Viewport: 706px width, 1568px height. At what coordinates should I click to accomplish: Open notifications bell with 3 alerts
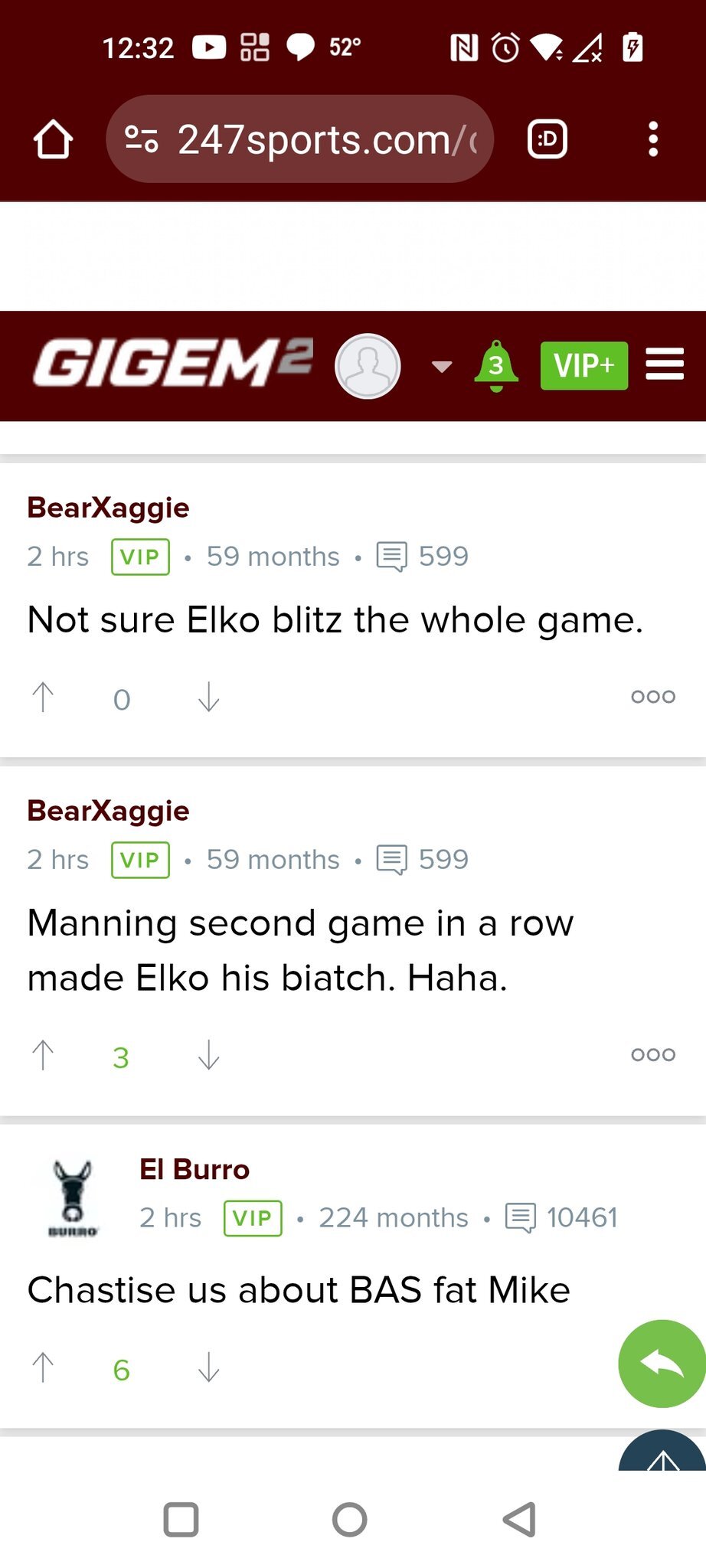[x=496, y=365]
